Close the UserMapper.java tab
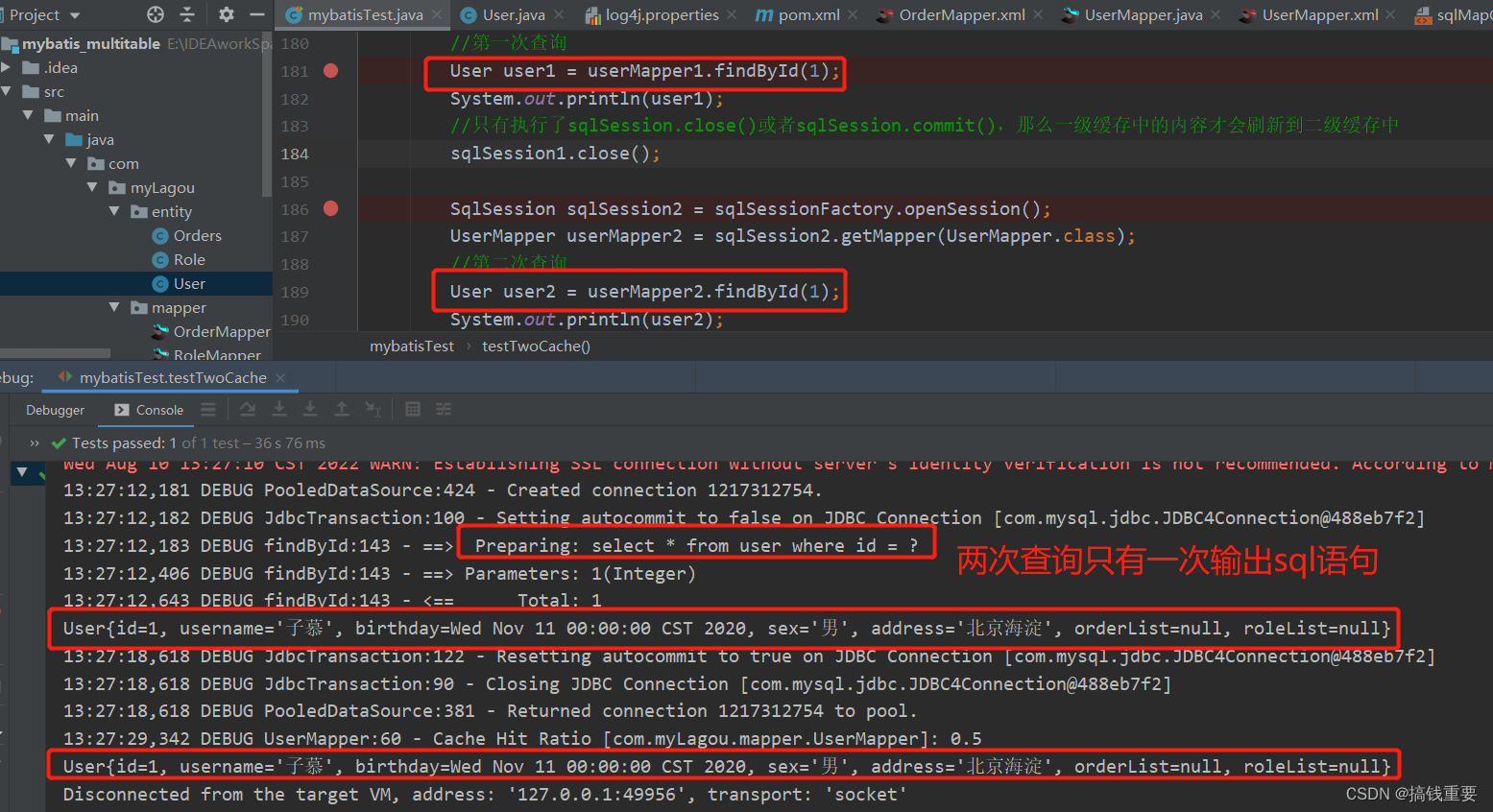This screenshot has width=1493, height=812. pyautogui.click(x=1216, y=14)
